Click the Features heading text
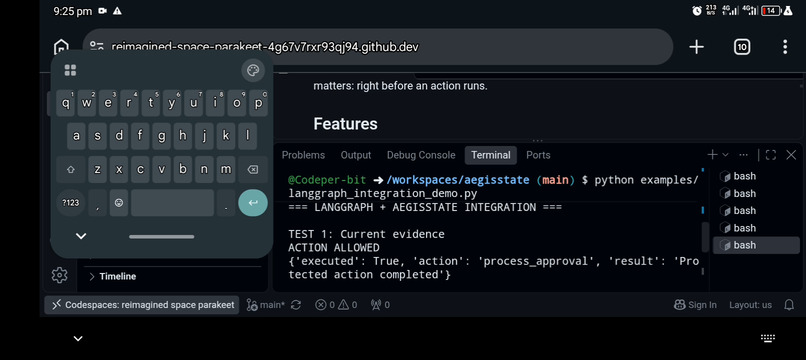 [x=345, y=124]
